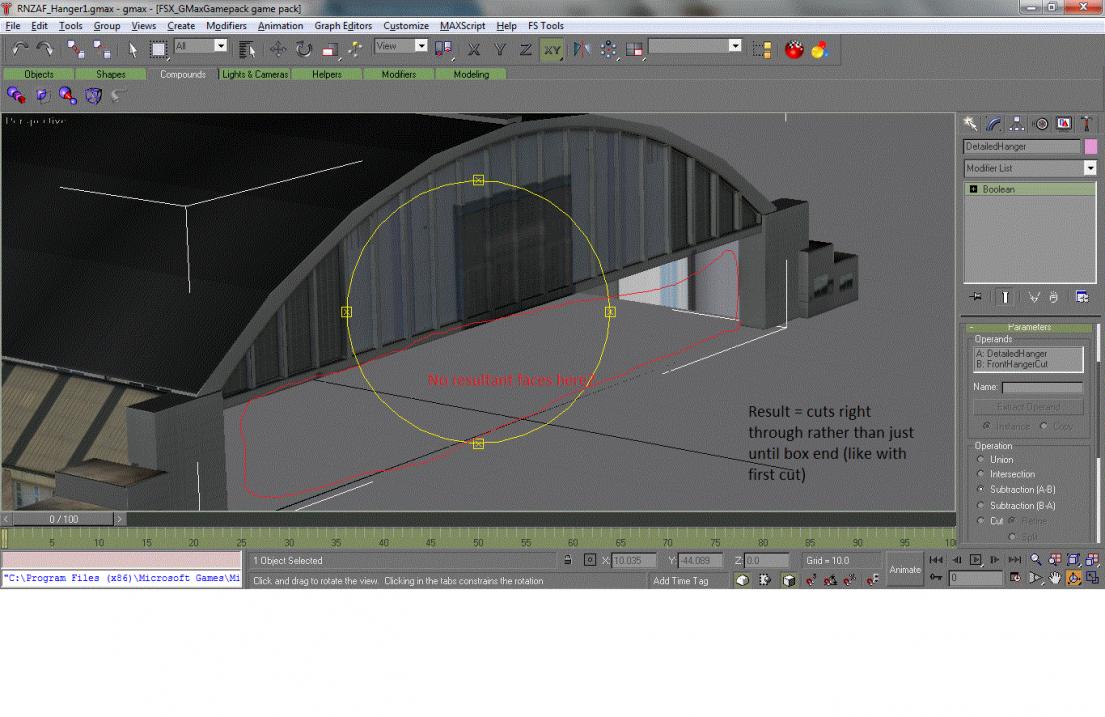Select the Union operation radio button
The width and height of the screenshot is (1105, 717).
[981, 459]
